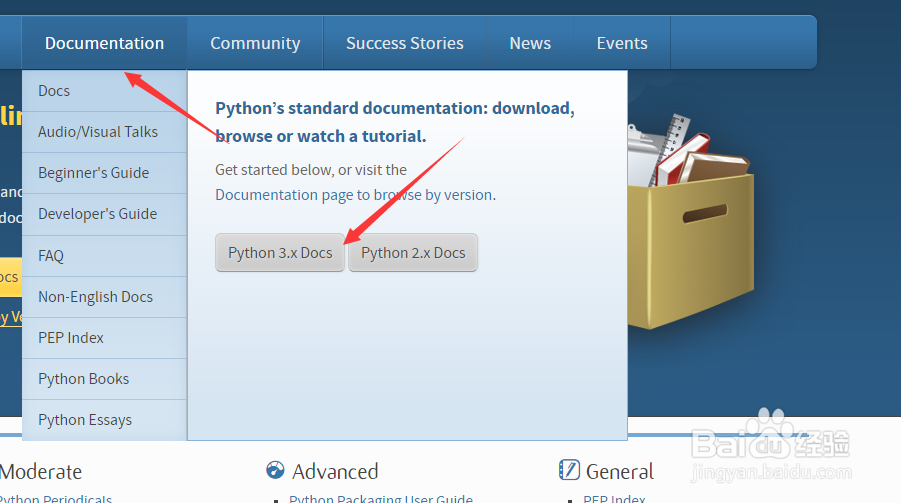Select Python Books submenu entry

click(x=83, y=379)
